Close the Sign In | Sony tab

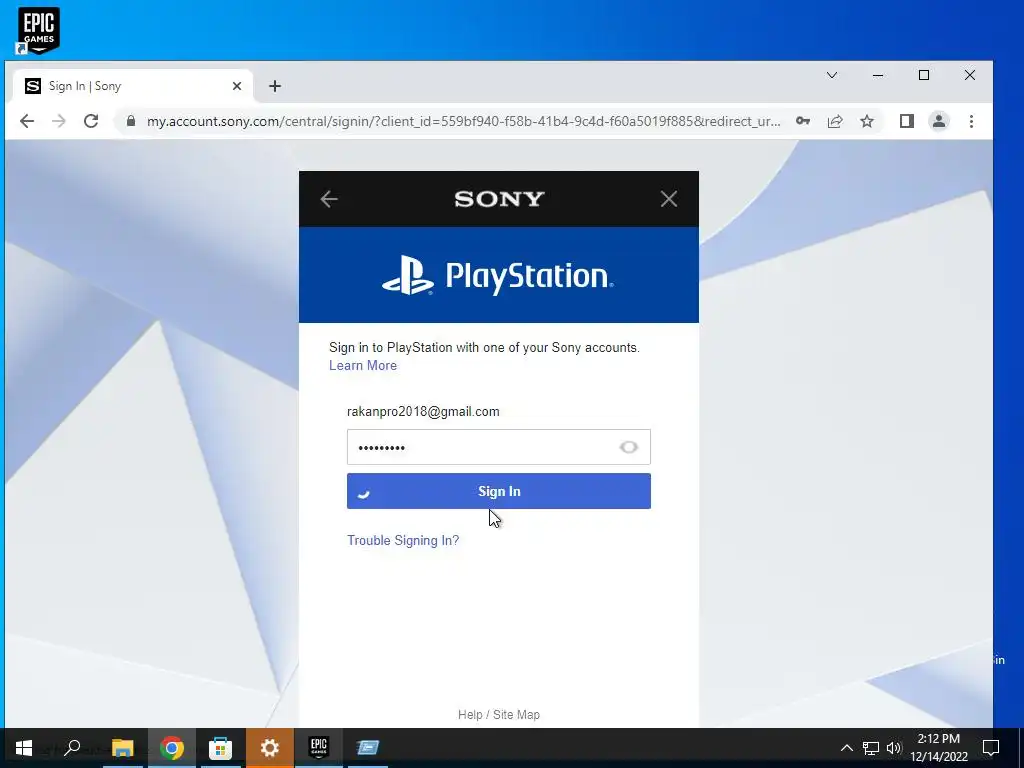point(237,86)
